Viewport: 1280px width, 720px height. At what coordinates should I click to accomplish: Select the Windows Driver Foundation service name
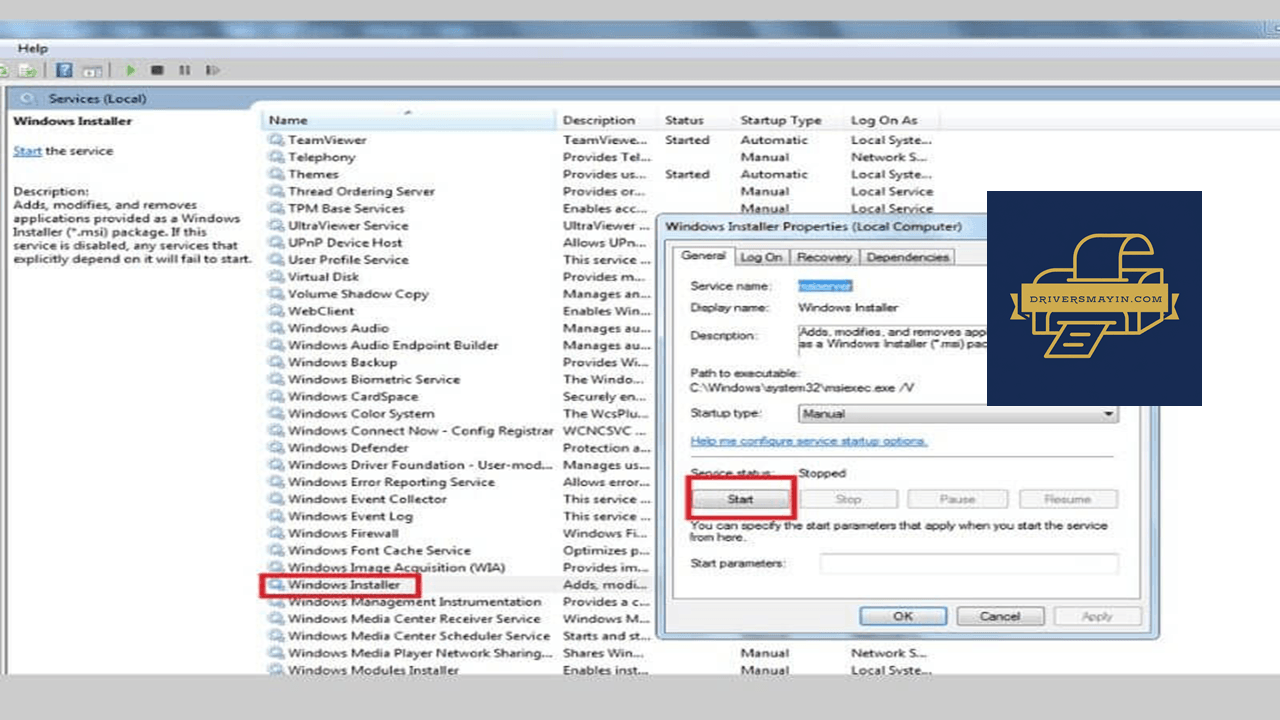(x=420, y=465)
